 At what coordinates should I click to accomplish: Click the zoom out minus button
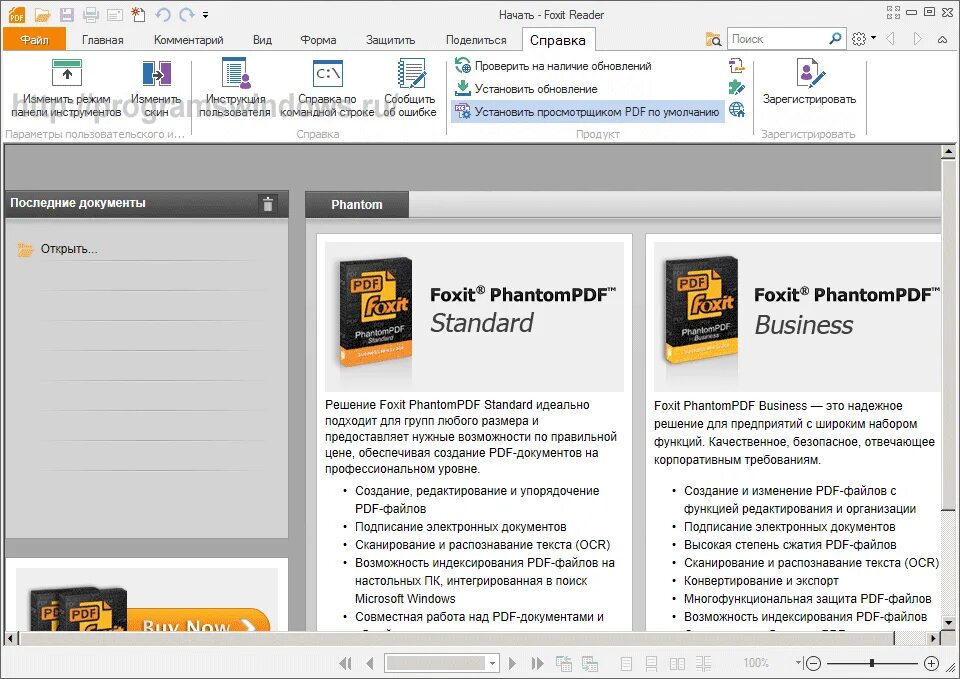(x=813, y=663)
